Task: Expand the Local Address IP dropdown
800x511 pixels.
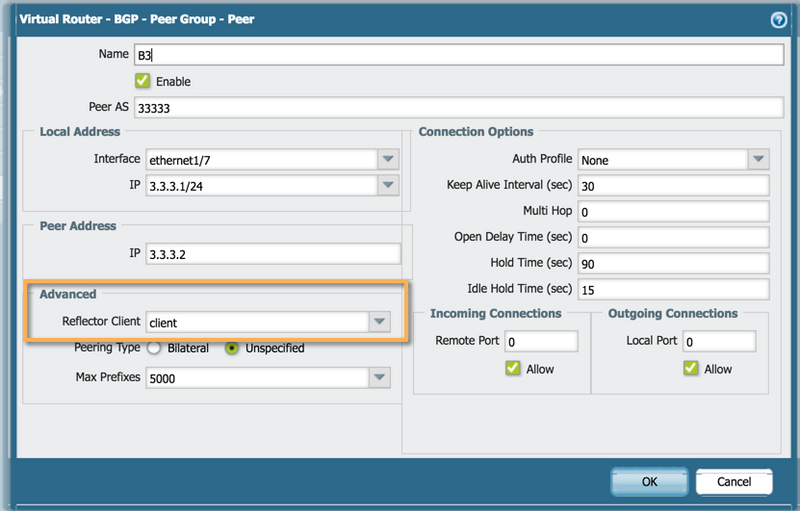Action: (387, 185)
